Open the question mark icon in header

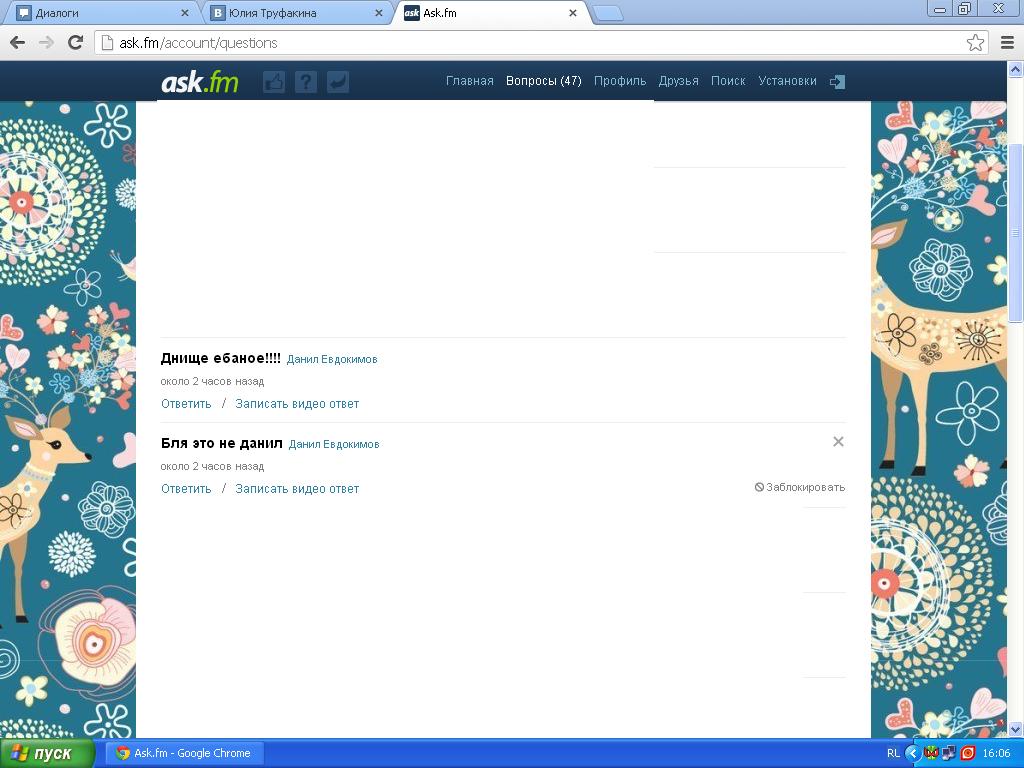(x=306, y=82)
